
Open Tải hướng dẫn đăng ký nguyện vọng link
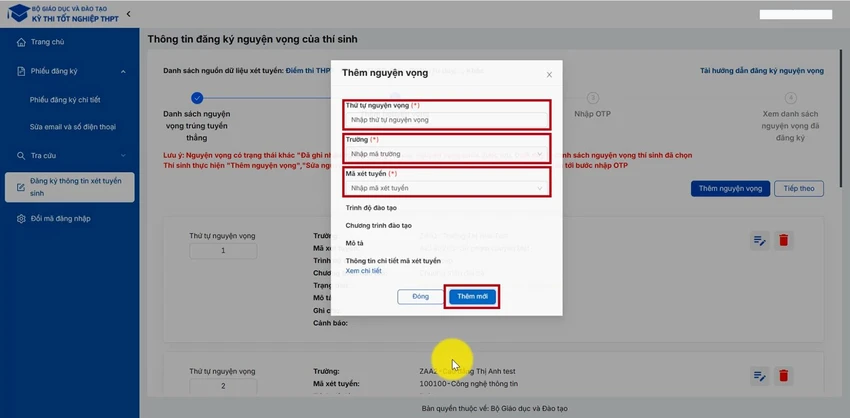(x=762, y=70)
